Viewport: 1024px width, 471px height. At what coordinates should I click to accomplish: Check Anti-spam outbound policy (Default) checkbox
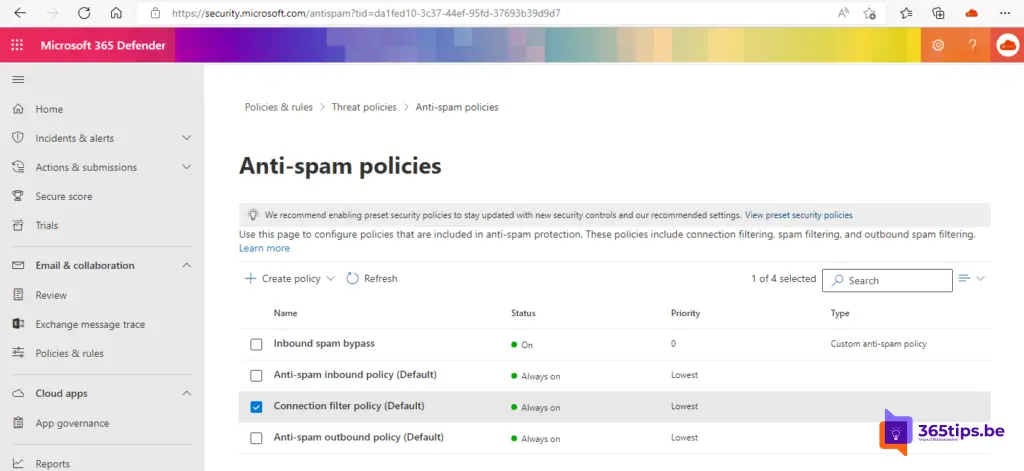256,438
